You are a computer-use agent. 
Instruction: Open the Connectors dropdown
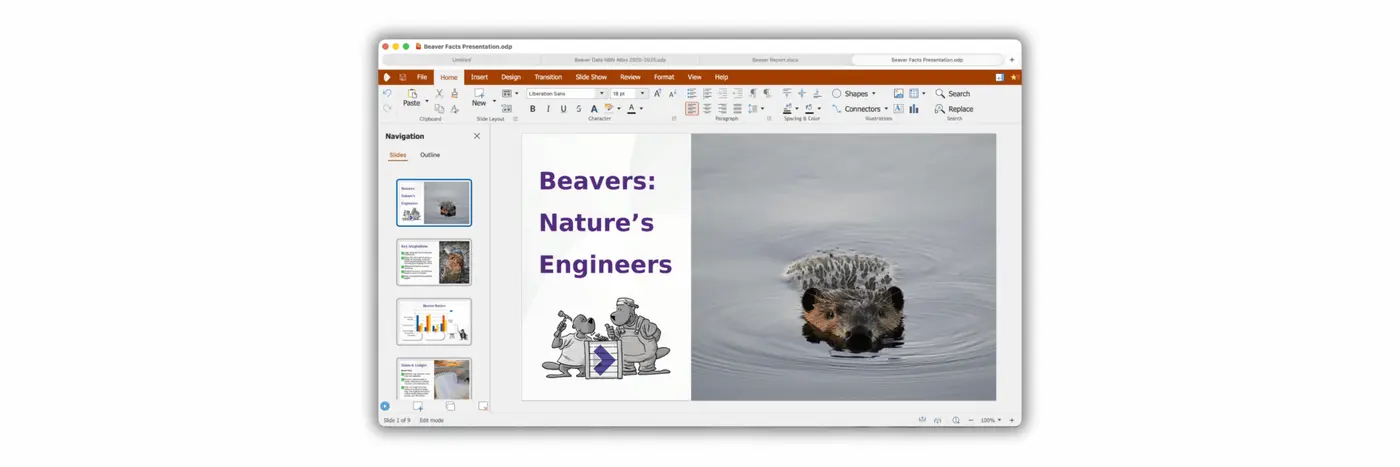[886, 109]
